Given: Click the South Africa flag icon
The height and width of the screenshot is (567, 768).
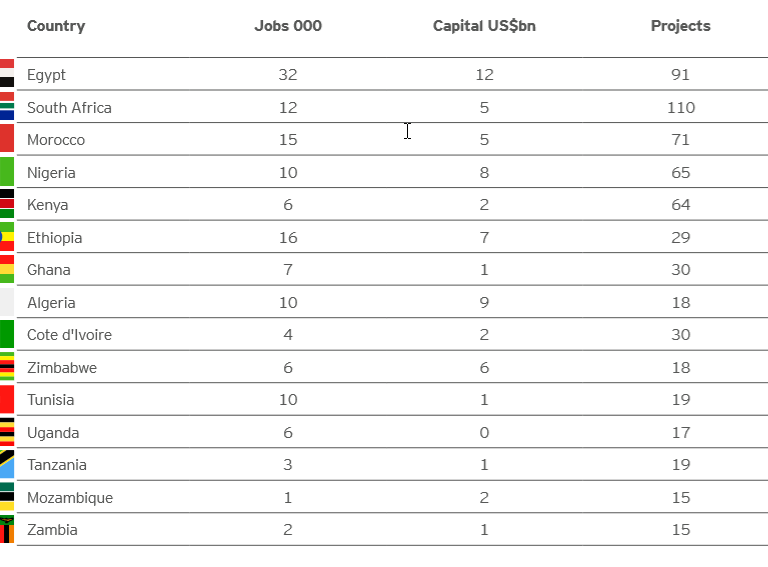Looking at the screenshot, I should click(x=6, y=107).
